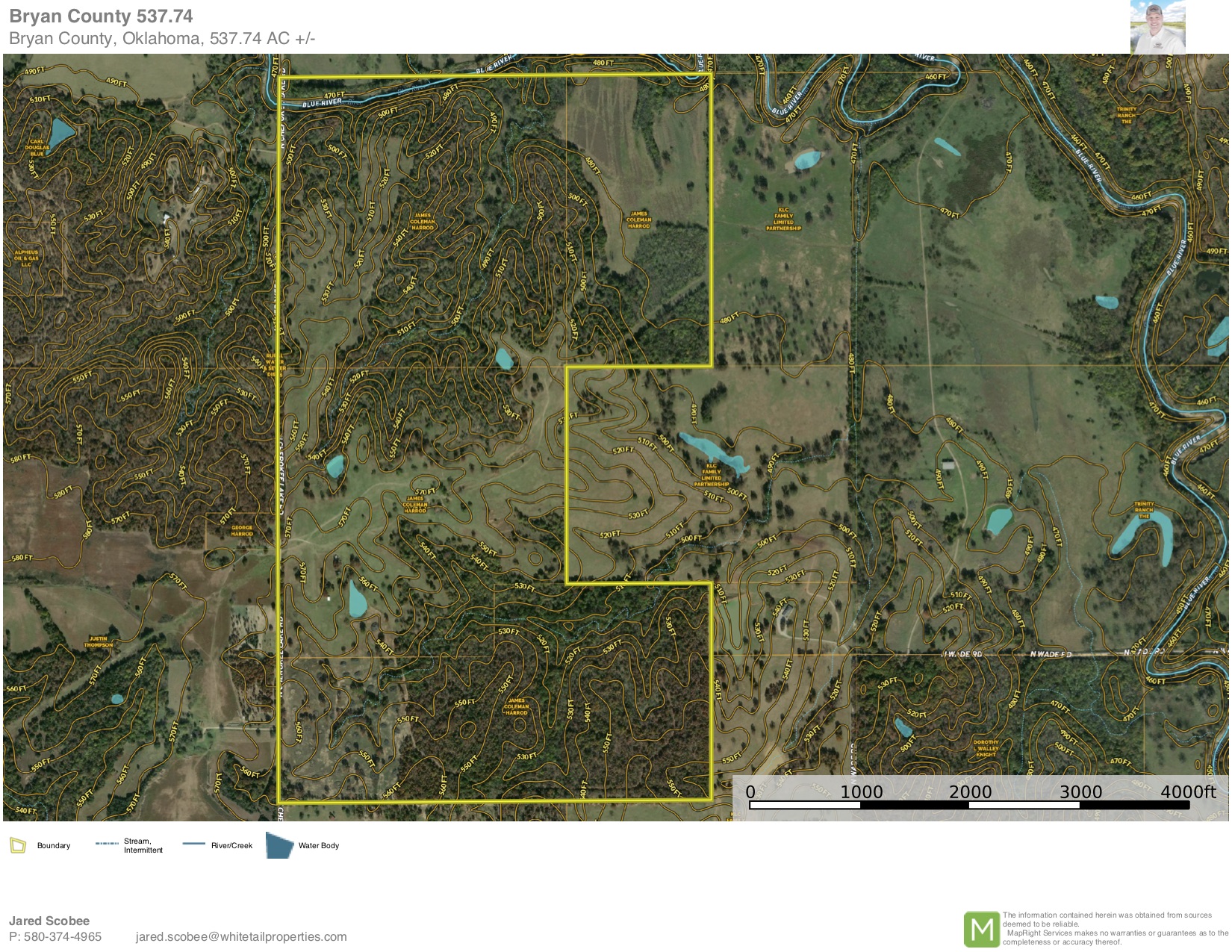The height and width of the screenshot is (952, 1232).
Task: Select the Dorothy L Walley Knight label
Action: pyautogui.click(x=986, y=748)
